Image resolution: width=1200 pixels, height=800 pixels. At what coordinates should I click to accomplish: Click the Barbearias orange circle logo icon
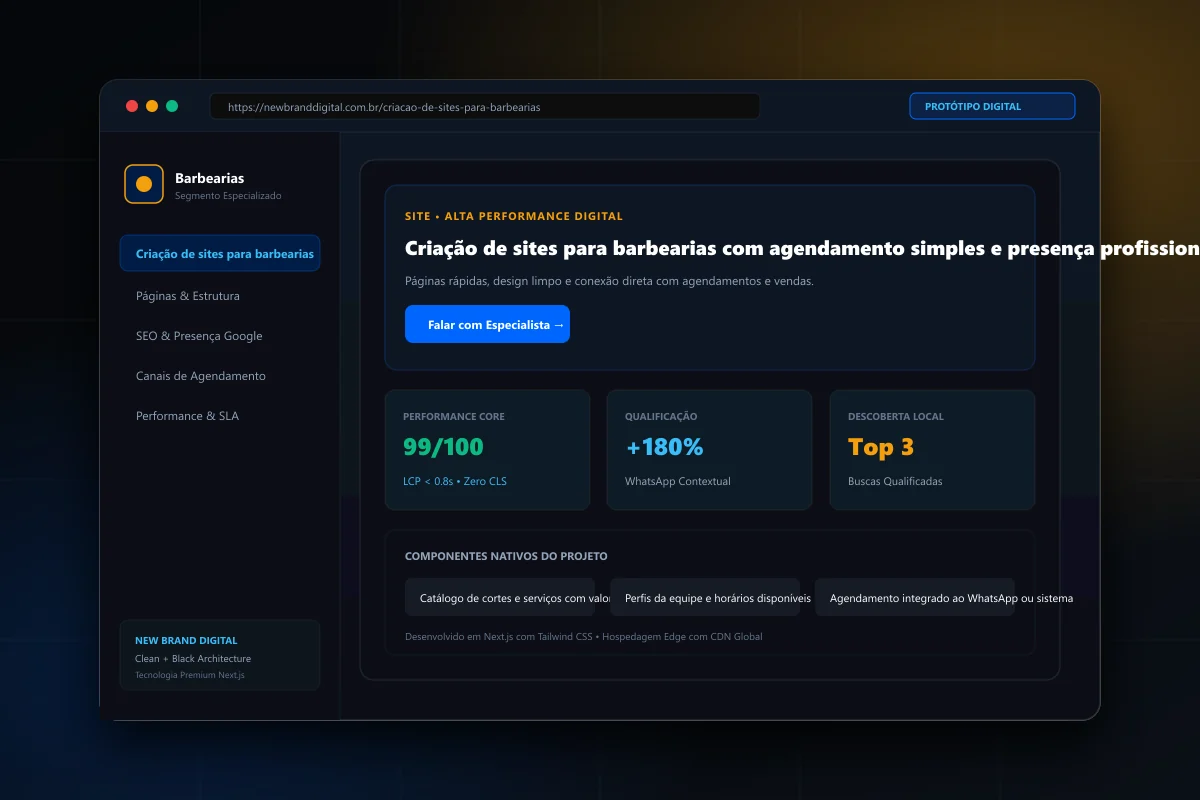coord(144,184)
